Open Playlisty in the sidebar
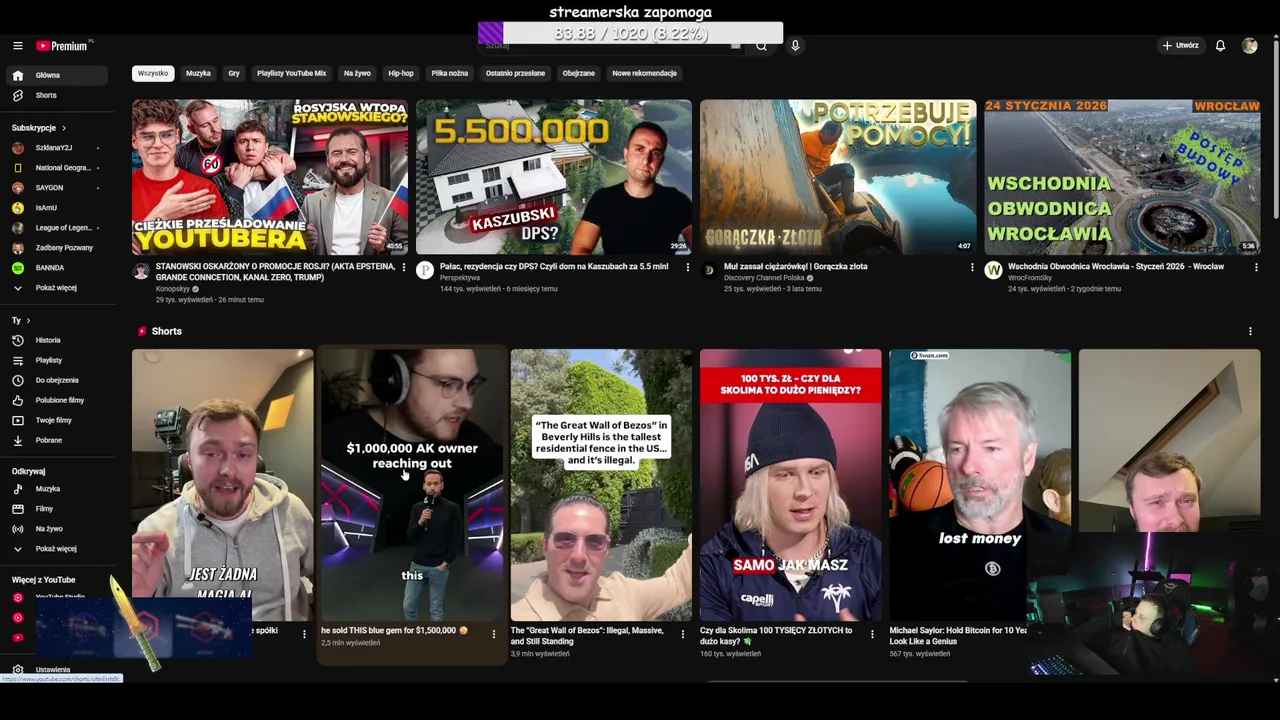Viewport: 1280px width, 720px height. tap(56, 360)
